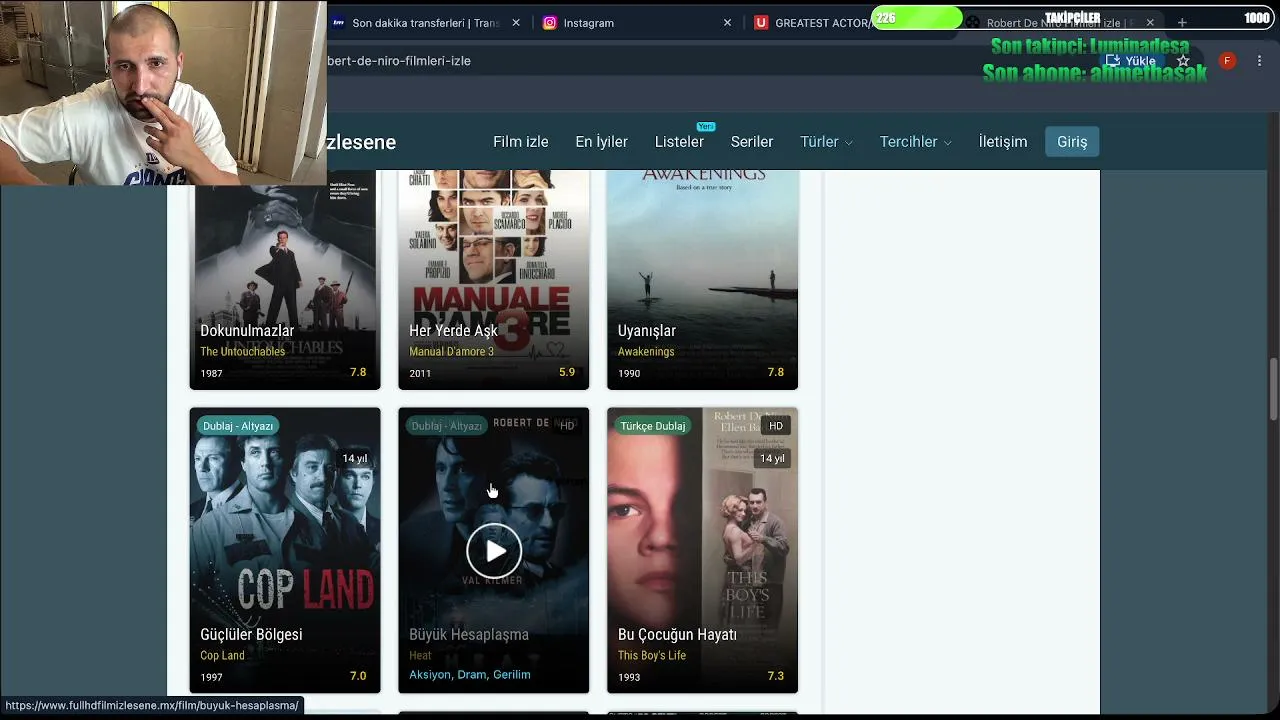Click the page's vertical scrollbar thumb

[x=1273, y=389]
